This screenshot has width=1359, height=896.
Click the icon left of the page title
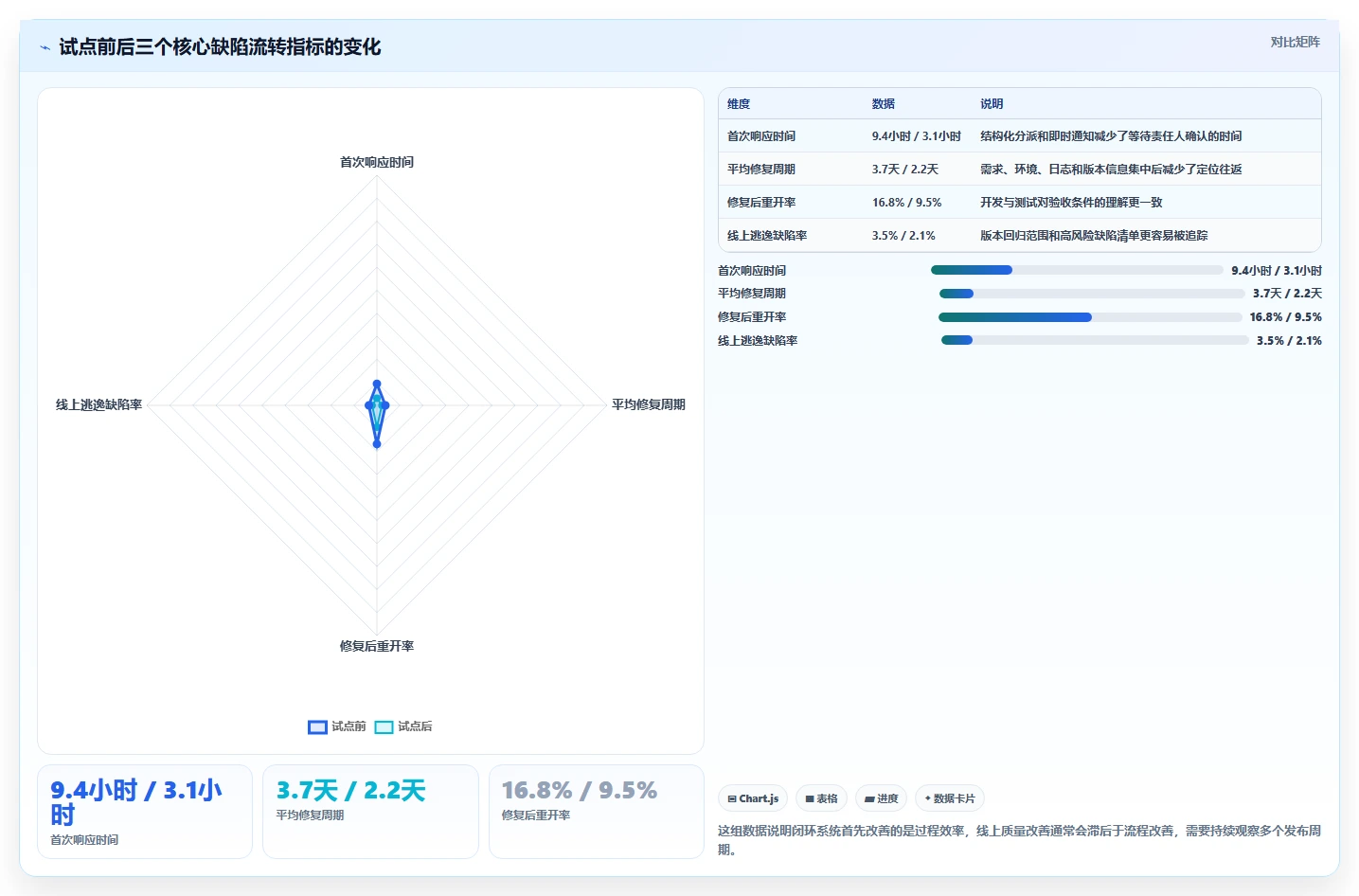pos(45,47)
